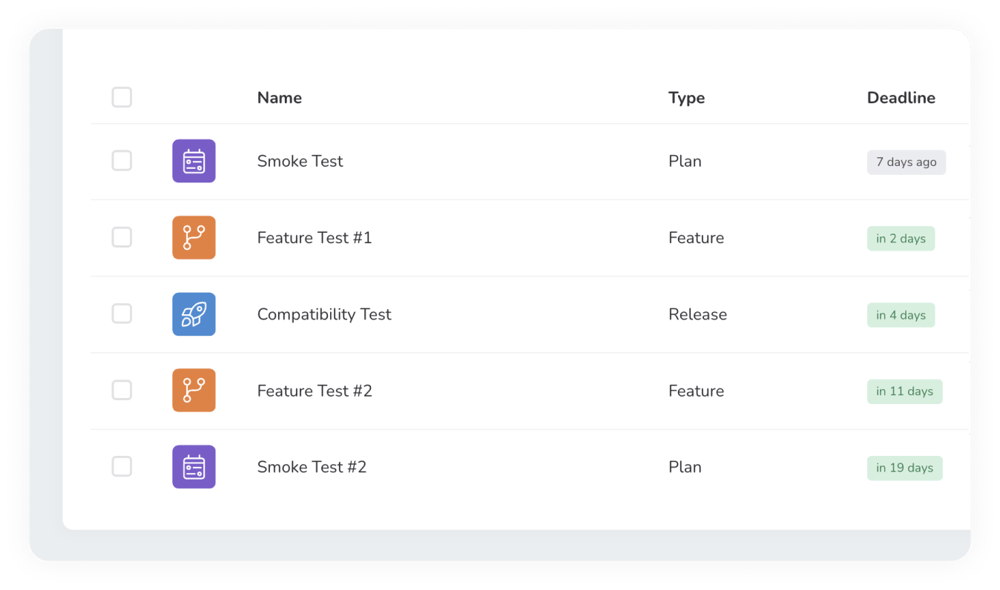Select the orange Feature icon for Feature Test #1
This screenshot has height=590, width=1000.
pyautogui.click(x=193, y=237)
